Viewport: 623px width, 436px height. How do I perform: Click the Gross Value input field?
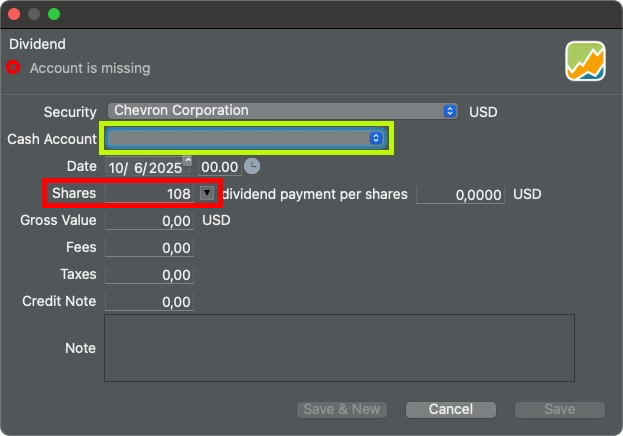(149, 221)
